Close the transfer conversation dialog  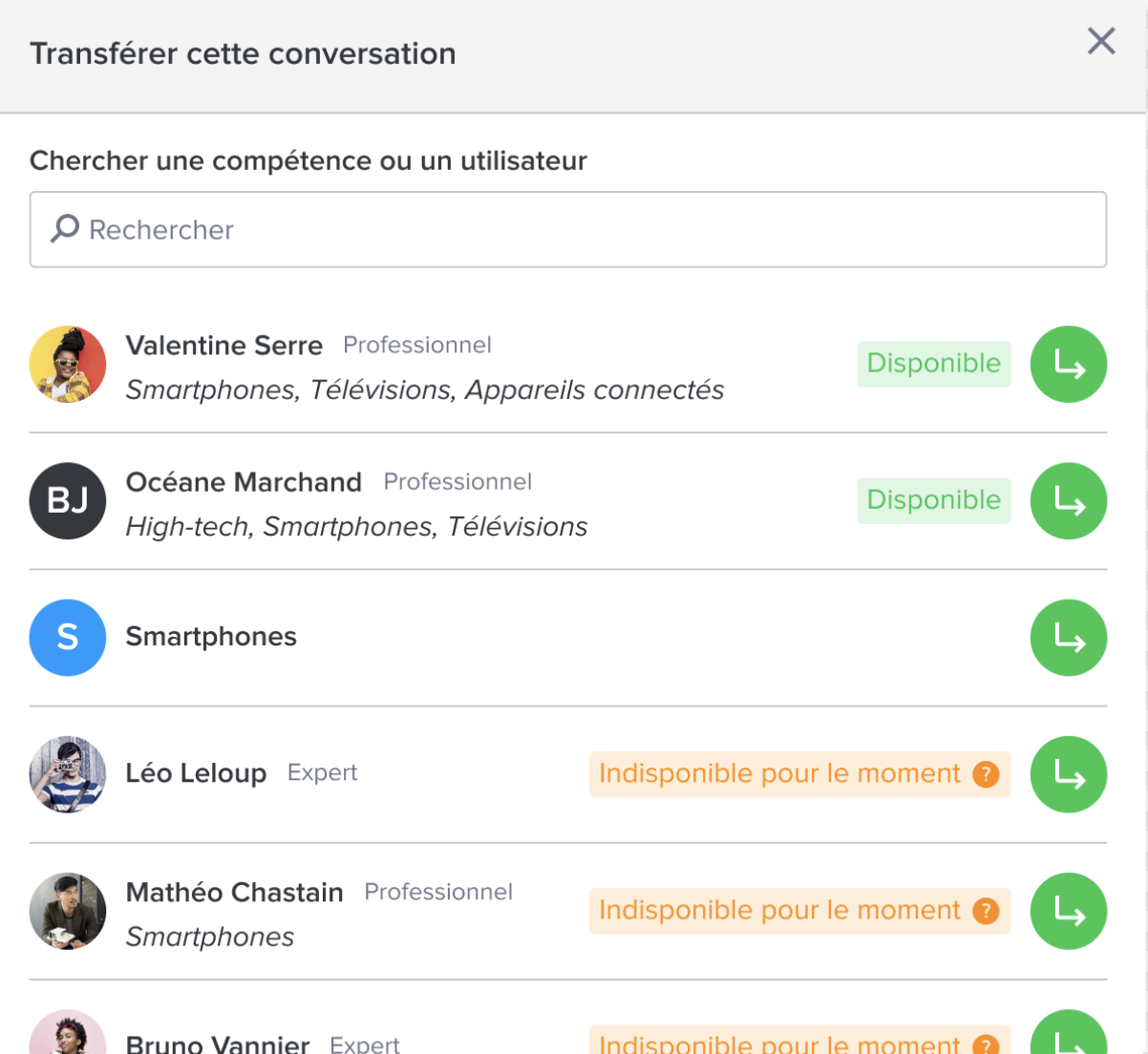point(1101,41)
